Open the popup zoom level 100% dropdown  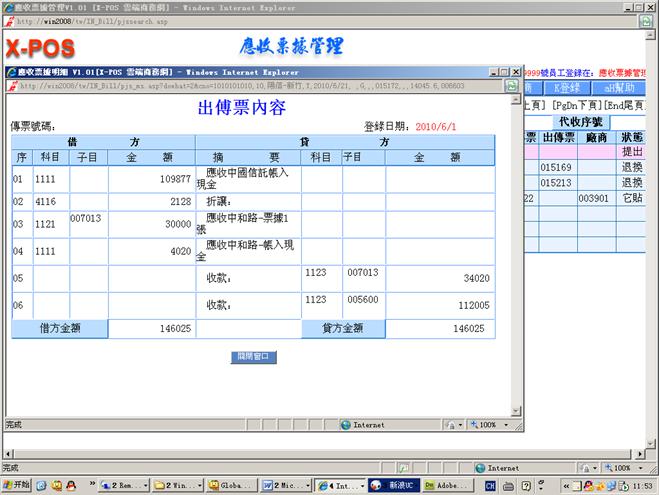coord(492,425)
